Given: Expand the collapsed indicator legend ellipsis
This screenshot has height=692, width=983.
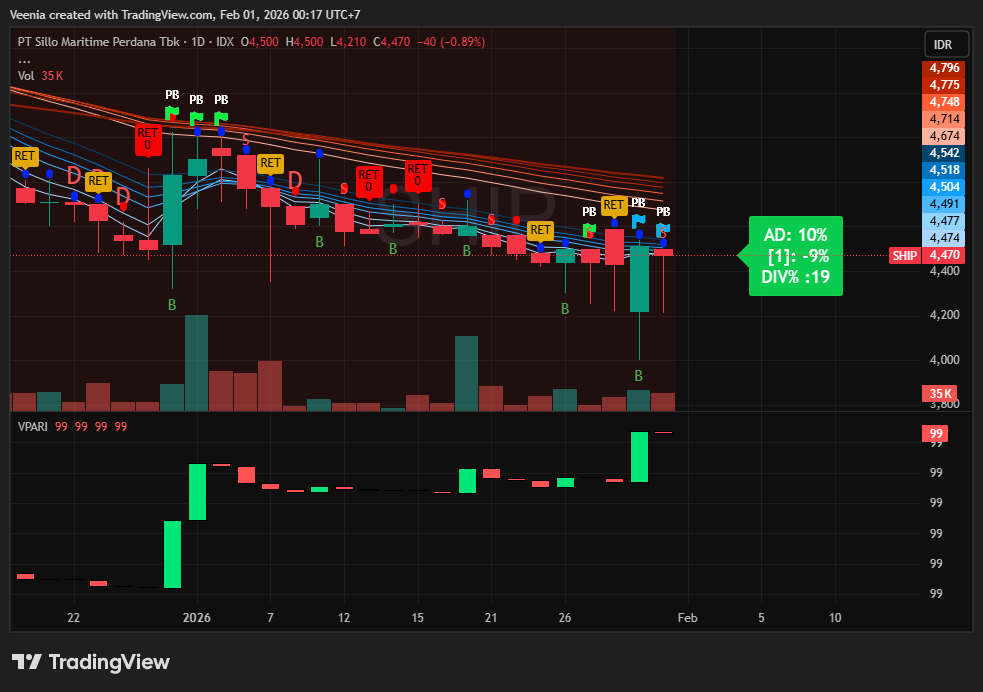Looking at the screenshot, I should pyautogui.click(x=24, y=60).
